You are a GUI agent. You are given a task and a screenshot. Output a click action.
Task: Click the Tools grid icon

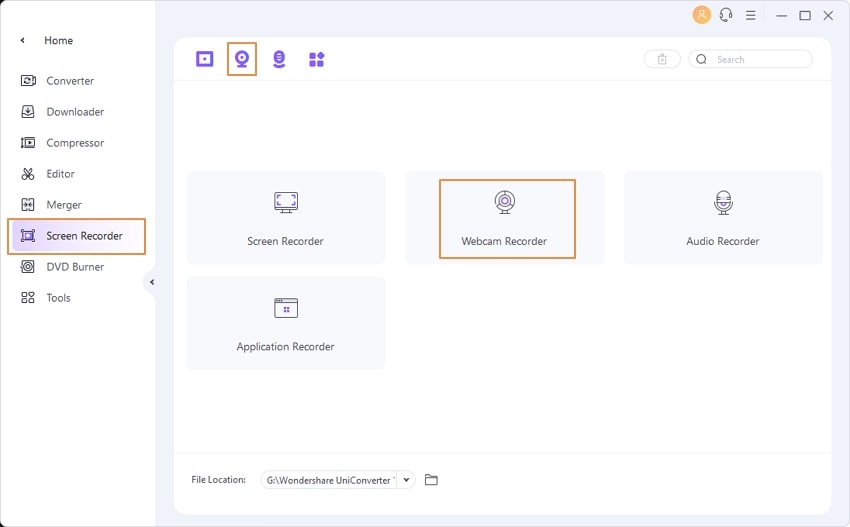pos(28,298)
